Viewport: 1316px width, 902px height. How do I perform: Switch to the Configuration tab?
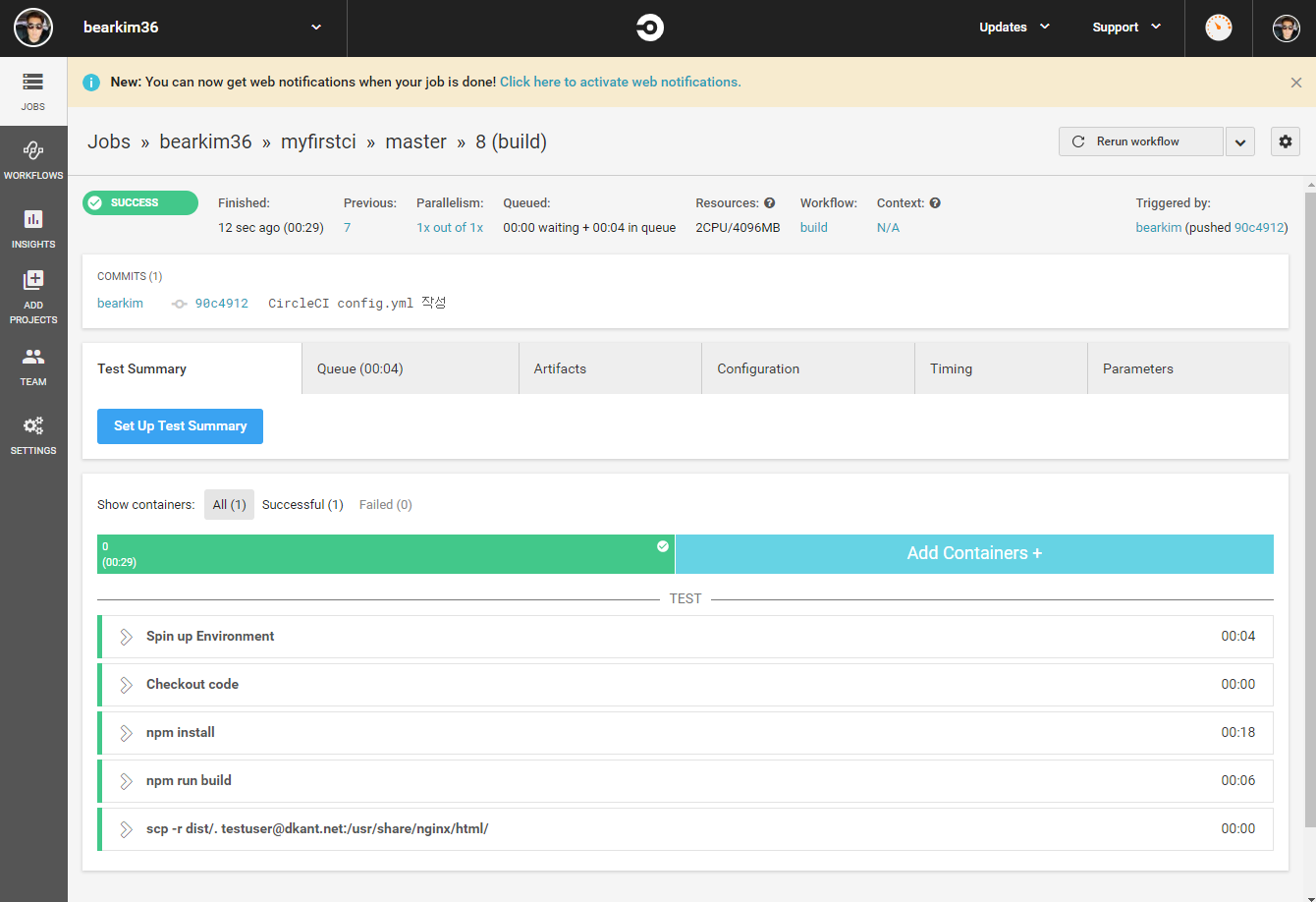(808, 368)
